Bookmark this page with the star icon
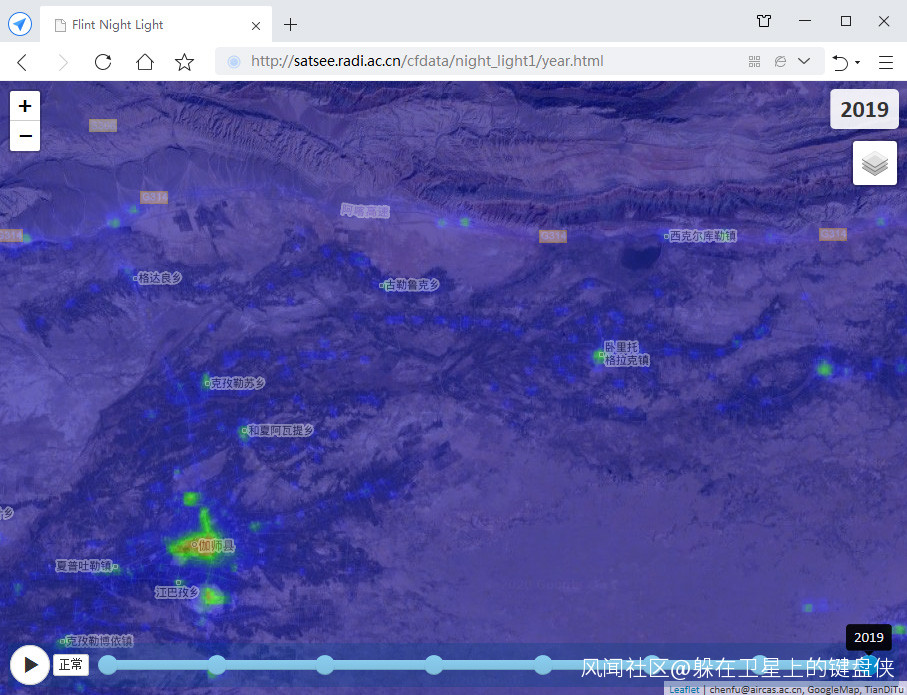 click(185, 62)
